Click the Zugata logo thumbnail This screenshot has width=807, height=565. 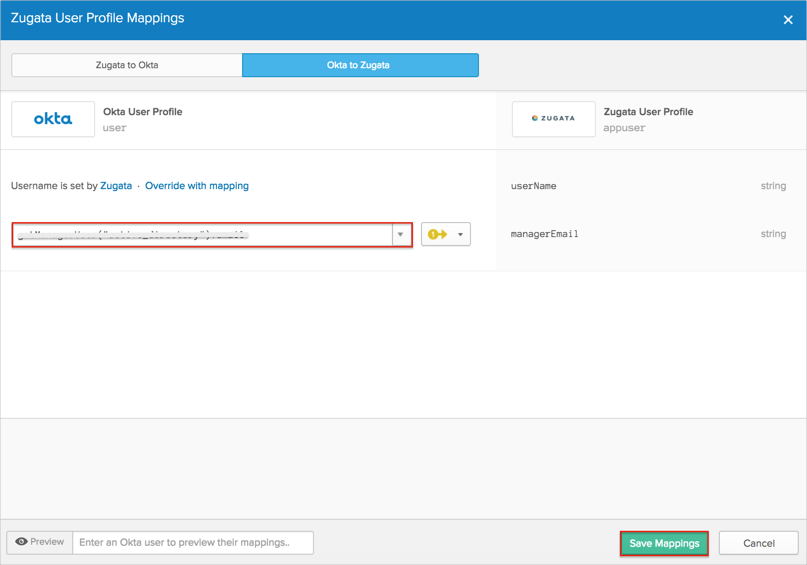pyautogui.click(x=553, y=119)
